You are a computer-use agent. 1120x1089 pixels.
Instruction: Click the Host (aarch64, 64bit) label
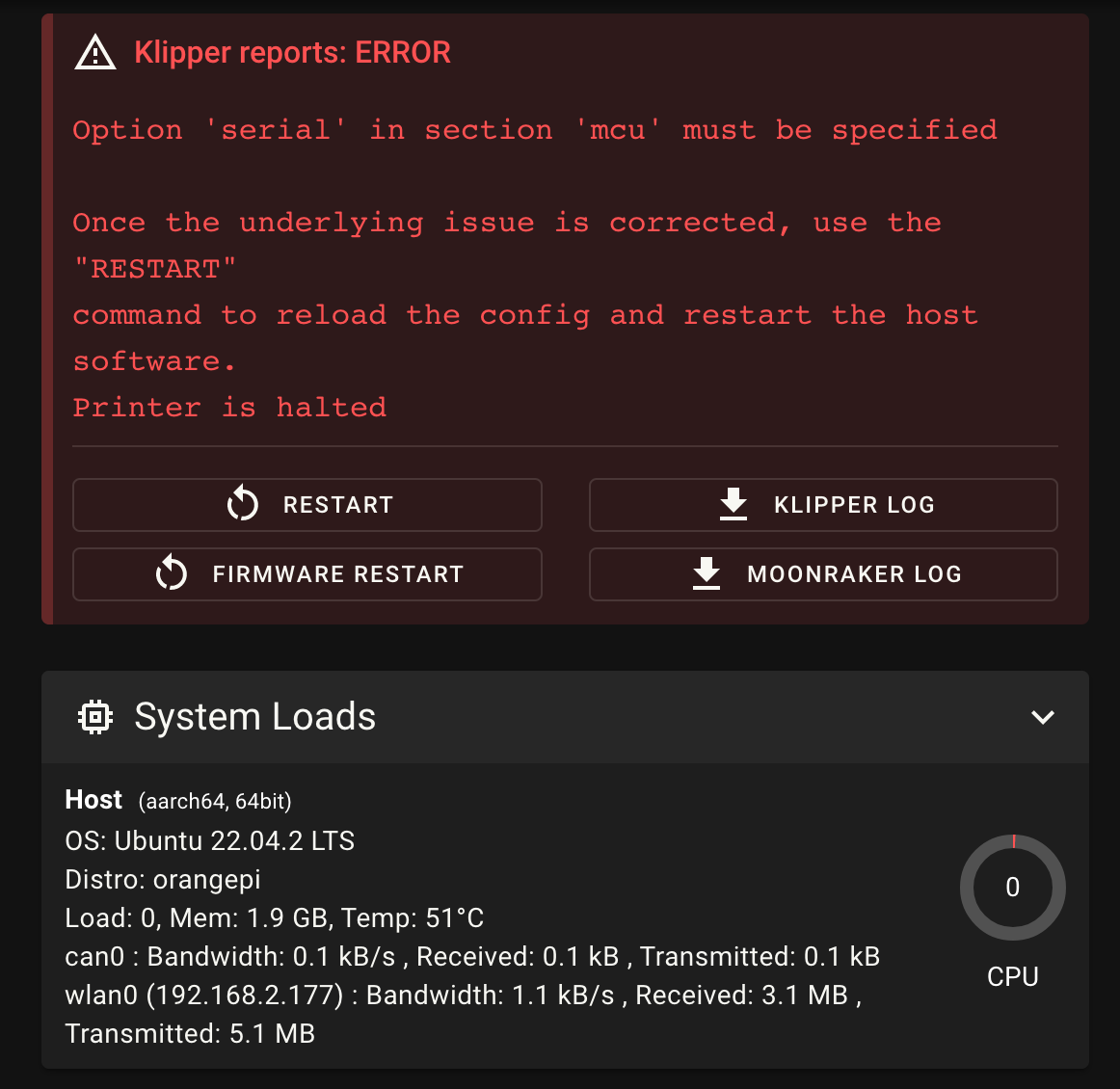point(178,800)
